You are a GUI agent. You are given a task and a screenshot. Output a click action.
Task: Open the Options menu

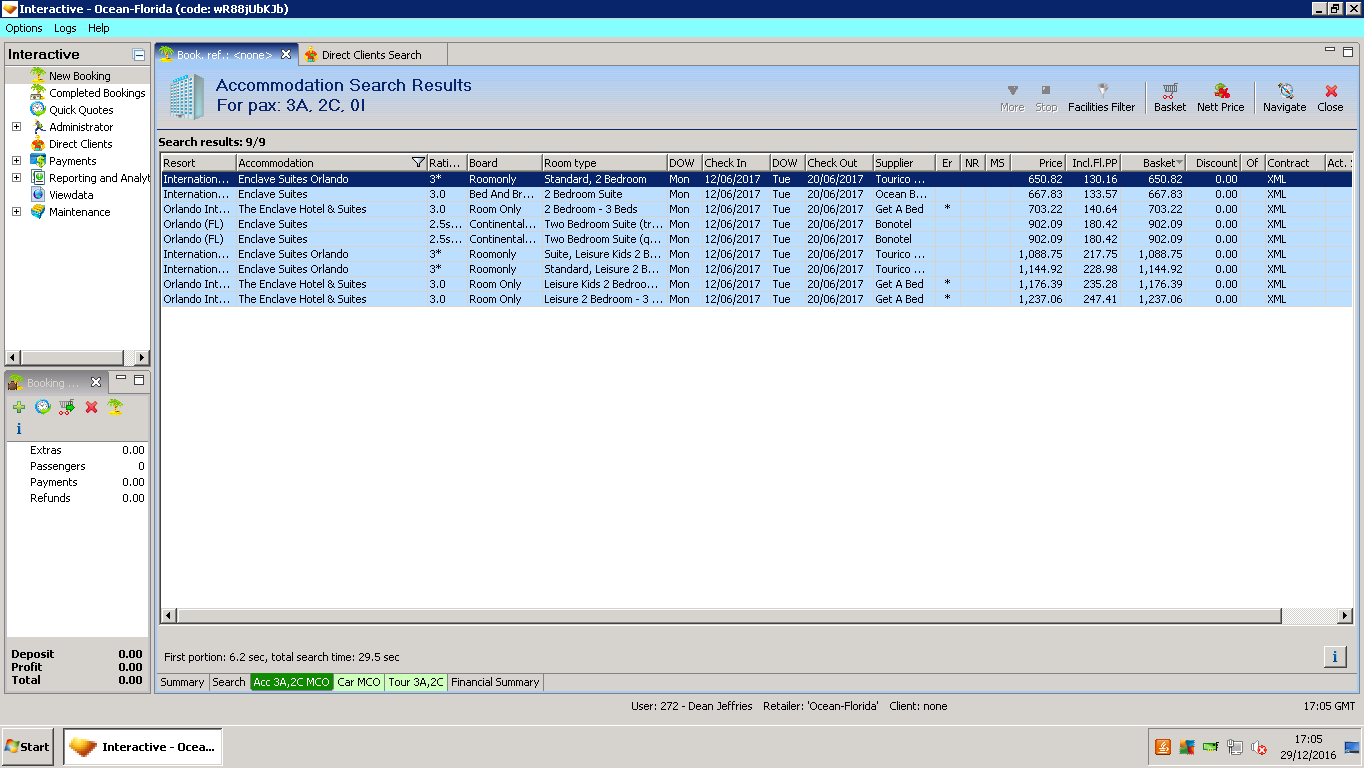[x=24, y=28]
